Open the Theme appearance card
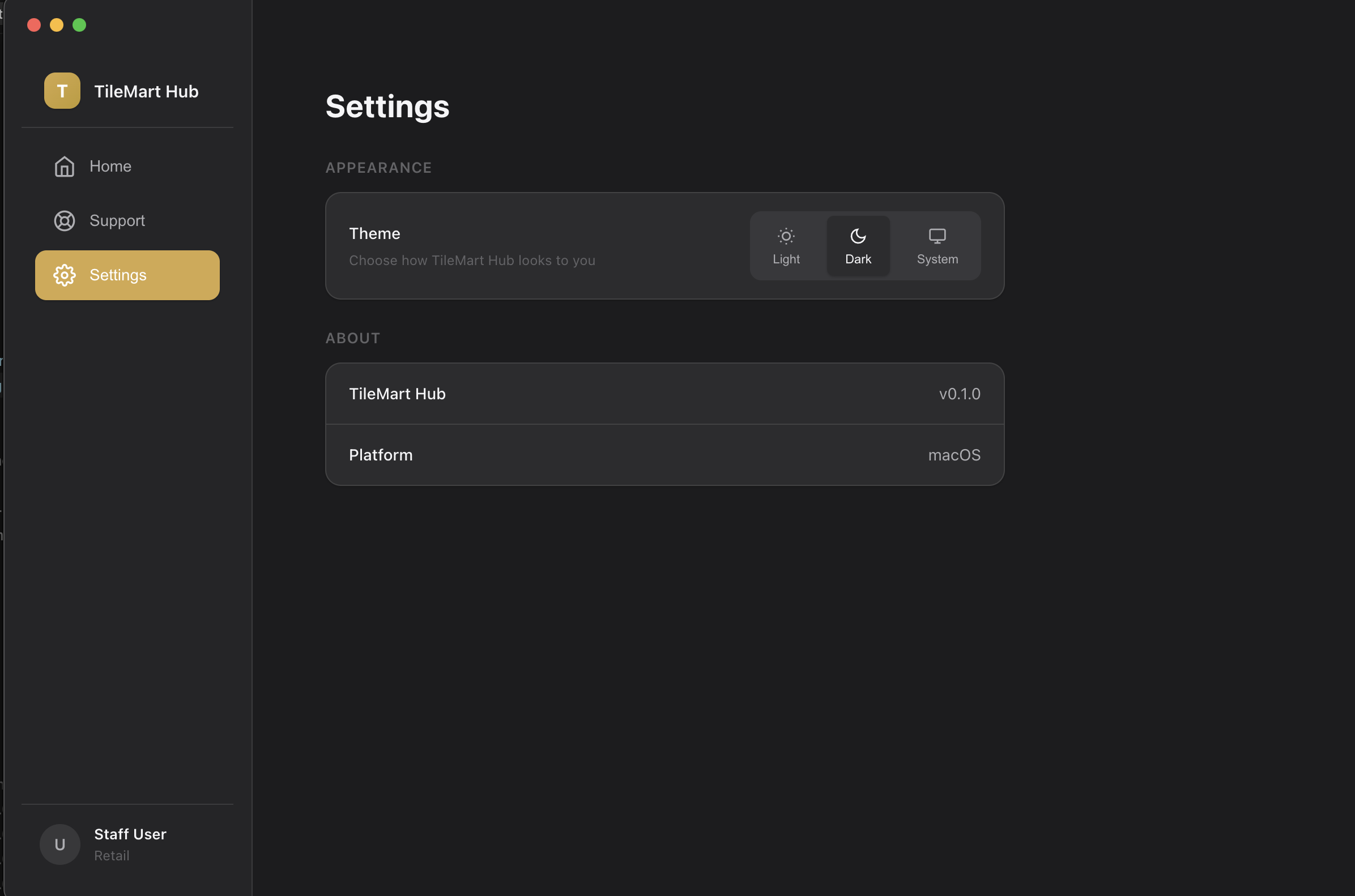This screenshot has height=896, width=1355. [664, 245]
